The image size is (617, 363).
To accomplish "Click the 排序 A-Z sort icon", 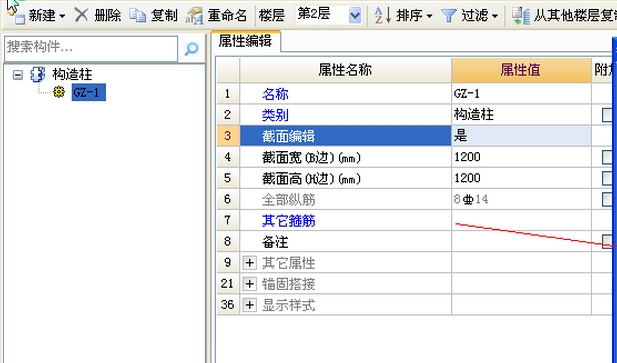I will tap(382, 15).
